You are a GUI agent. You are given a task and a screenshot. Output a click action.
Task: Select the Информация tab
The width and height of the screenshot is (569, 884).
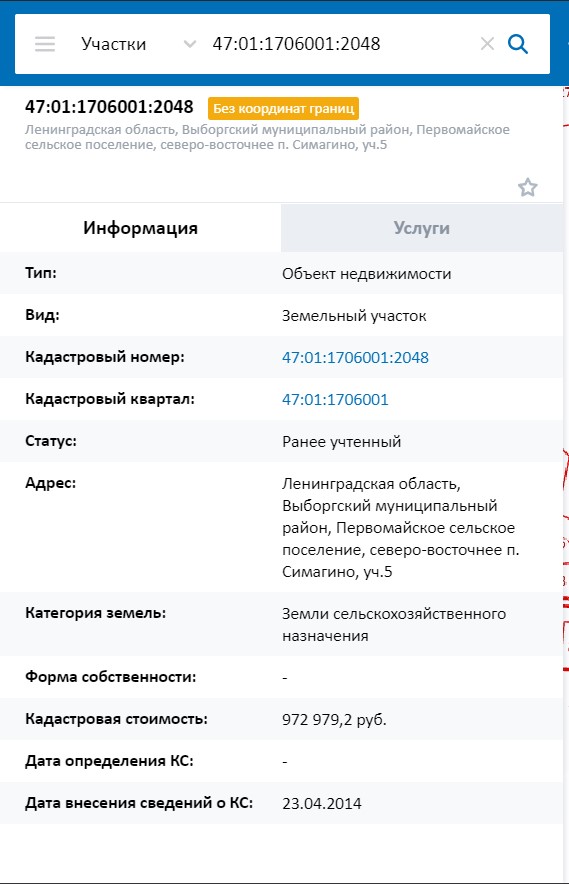coord(140,228)
